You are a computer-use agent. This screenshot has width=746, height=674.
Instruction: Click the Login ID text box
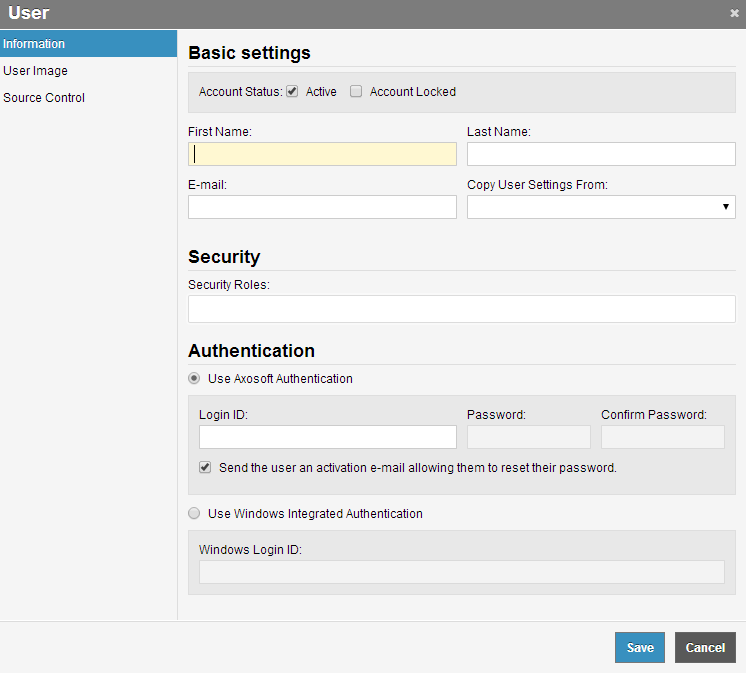tap(328, 437)
